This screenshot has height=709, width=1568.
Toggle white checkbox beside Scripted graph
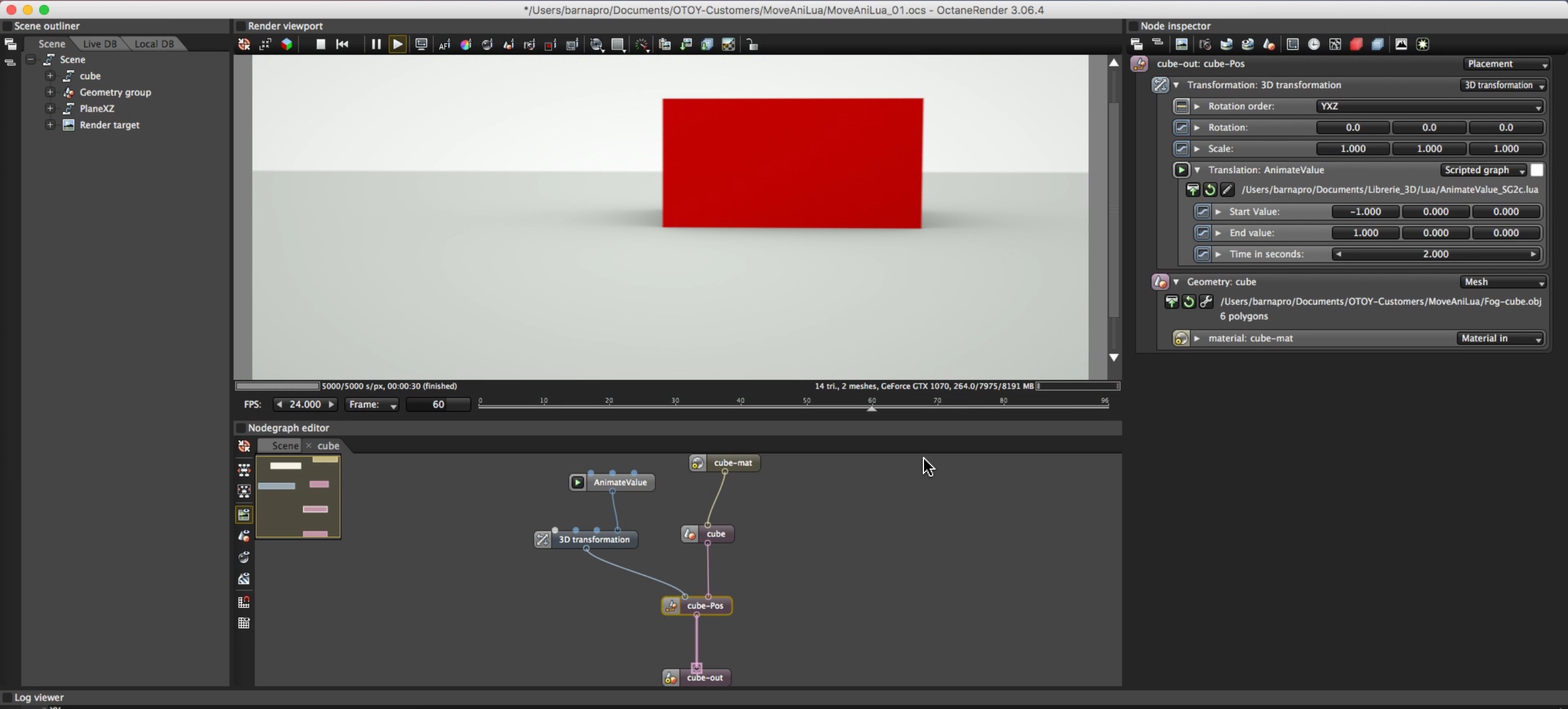[1537, 171]
